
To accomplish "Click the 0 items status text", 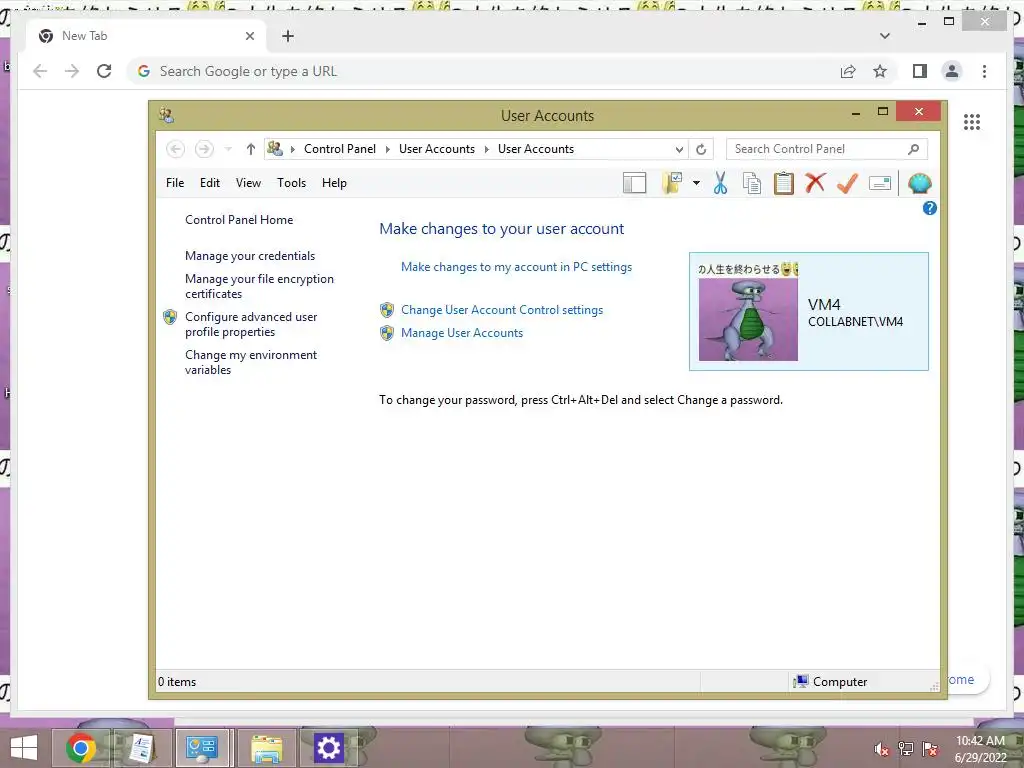I will pyautogui.click(x=177, y=682).
